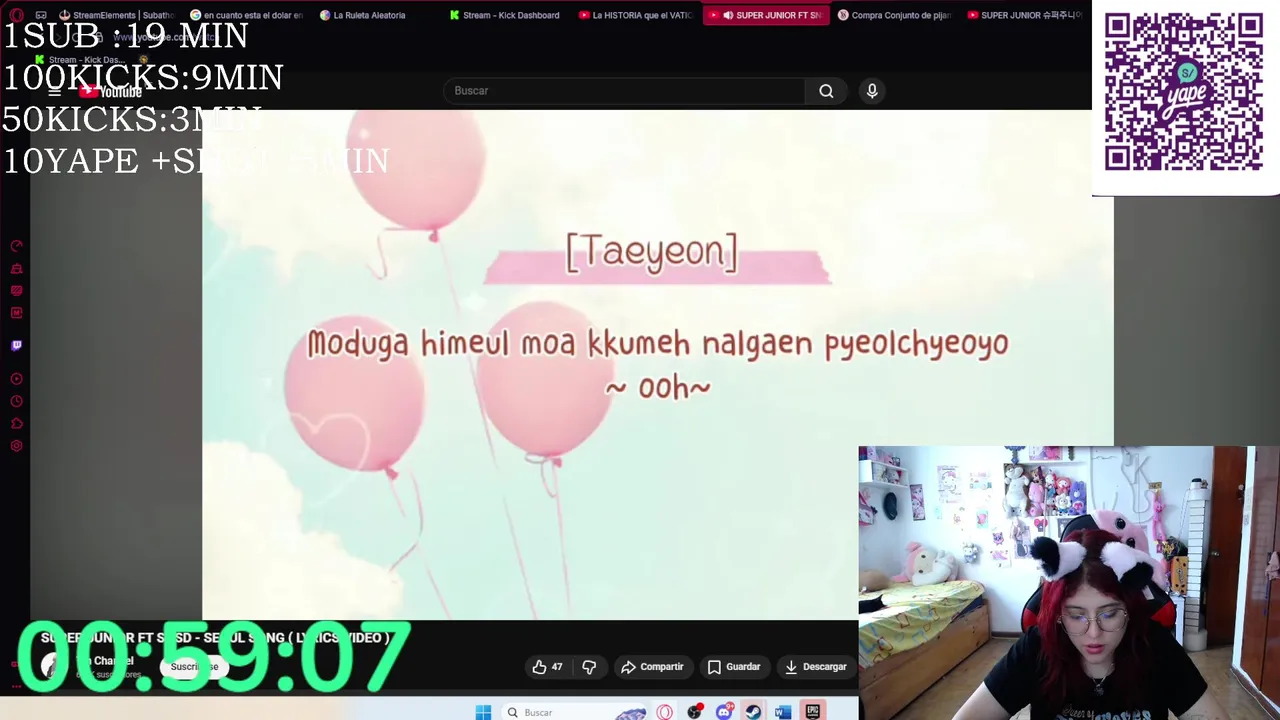Dislike the video with thumbs down
The height and width of the screenshot is (720, 1280).
click(x=589, y=667)
